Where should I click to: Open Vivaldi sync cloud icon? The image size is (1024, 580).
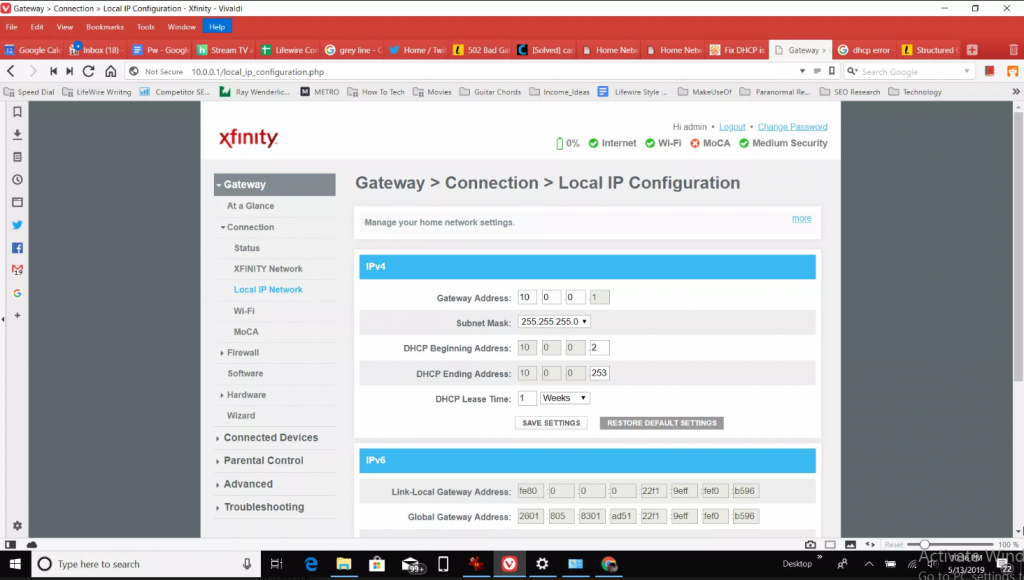[31, 544]
